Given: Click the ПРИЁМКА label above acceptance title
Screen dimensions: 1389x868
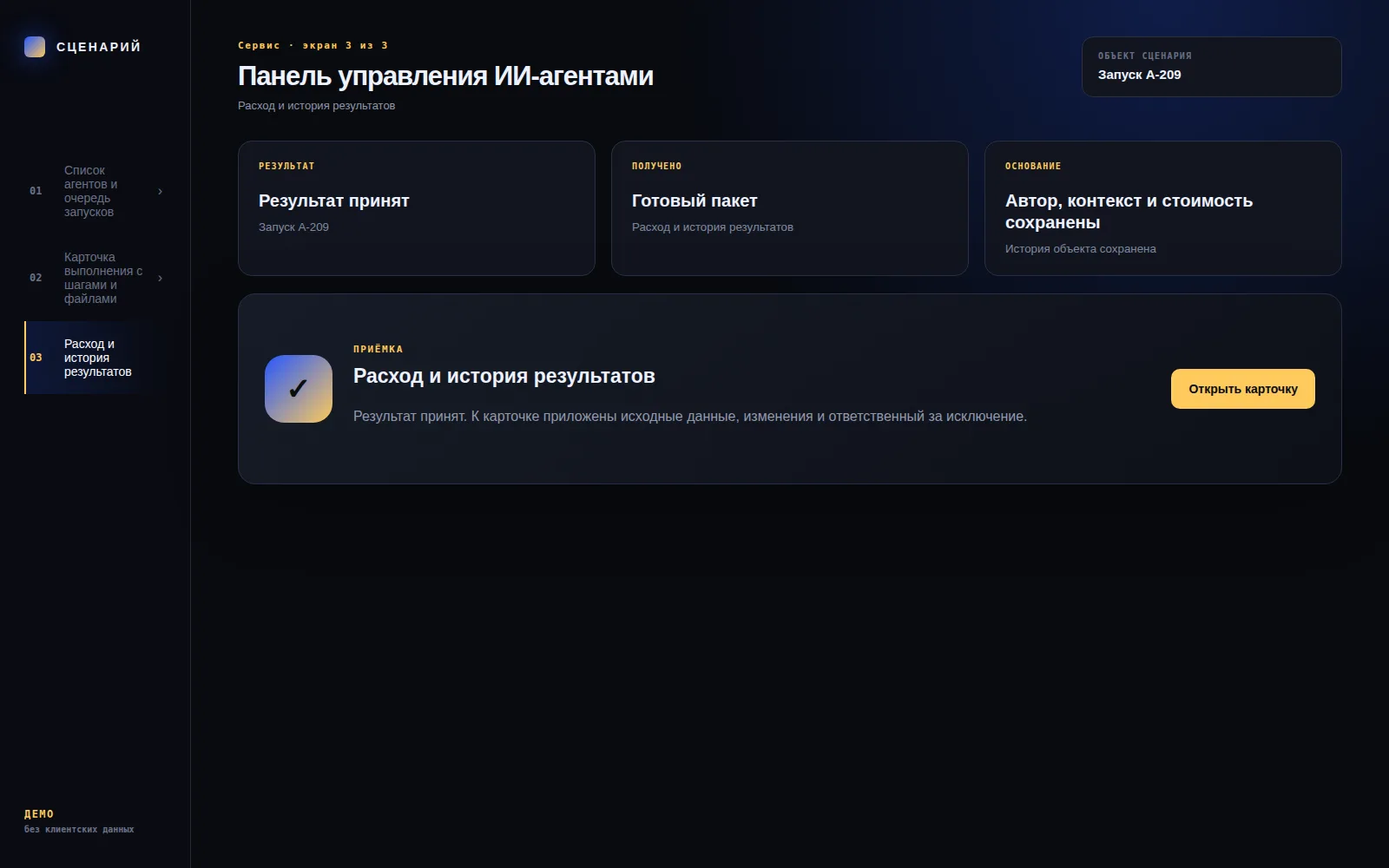Looking at the screenshot, I should tap(378, 349).
